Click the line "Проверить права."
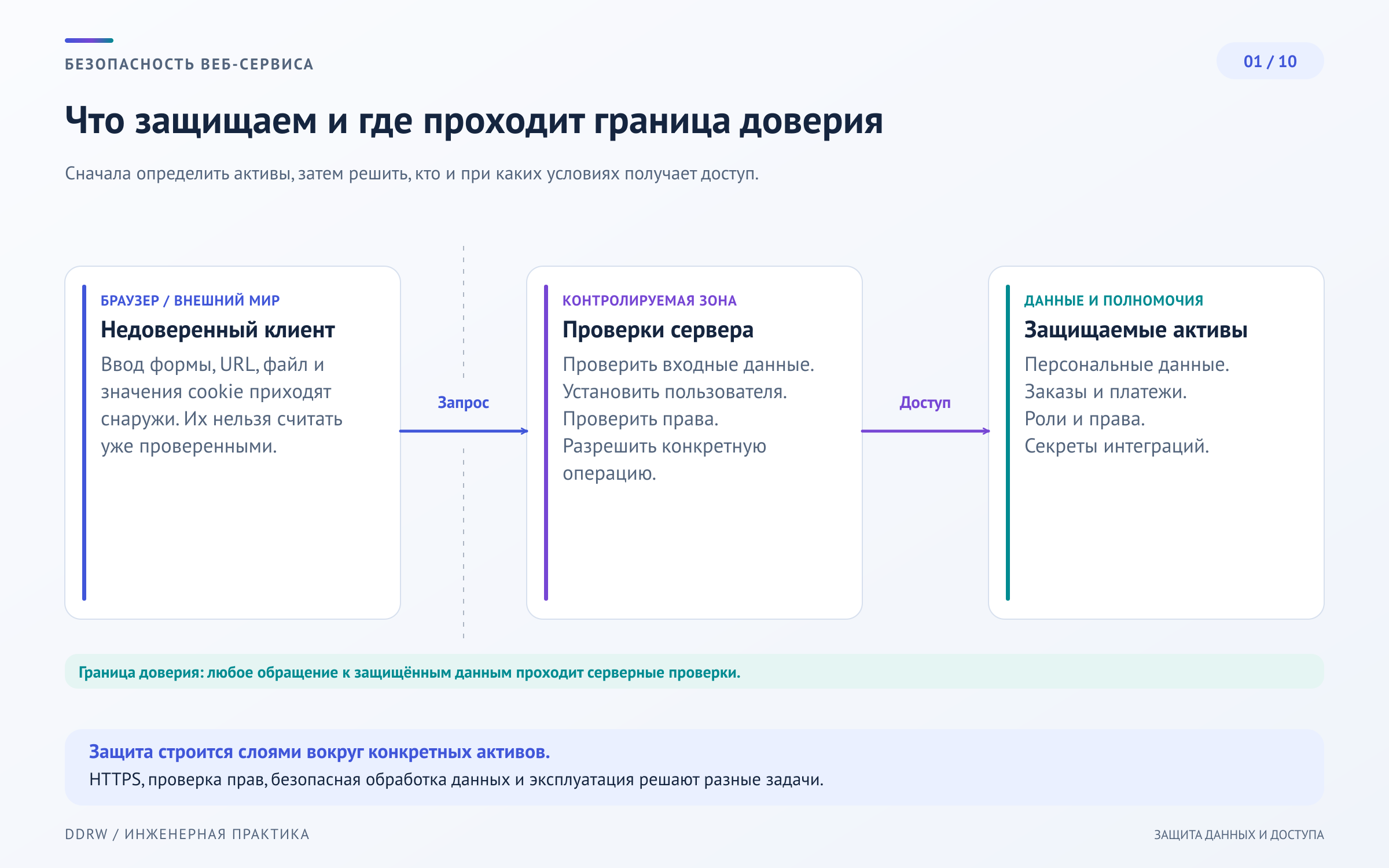Image resolution: width=1389 pixels, height=868 pixels. click(641, 419)
